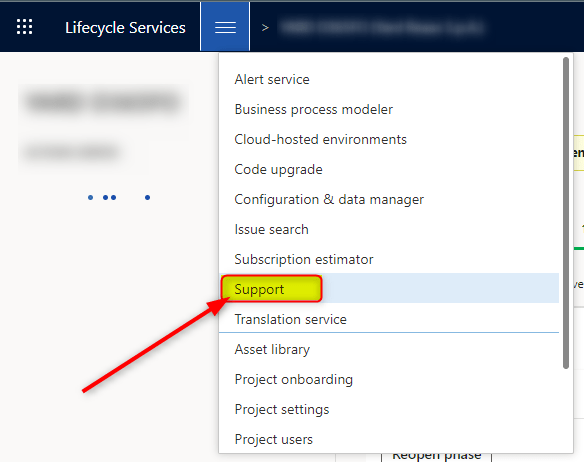Select Project onboarding
The height and width of the screenshot is (462, 584).
tap(389, 379)
